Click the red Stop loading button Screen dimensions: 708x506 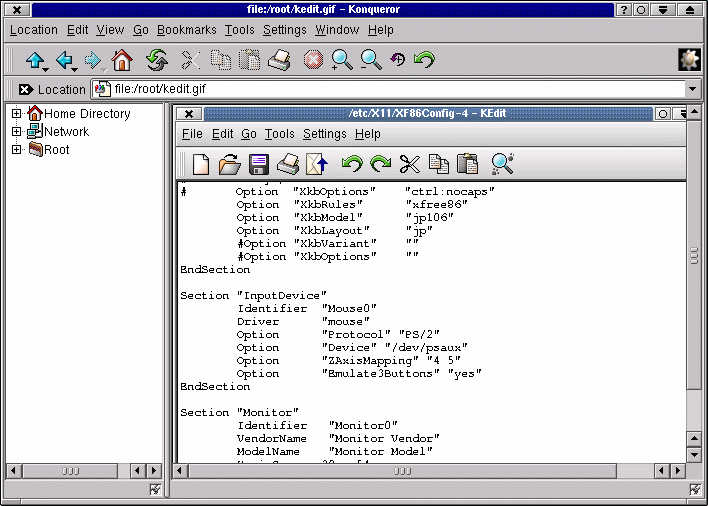[x=313, y=60]
